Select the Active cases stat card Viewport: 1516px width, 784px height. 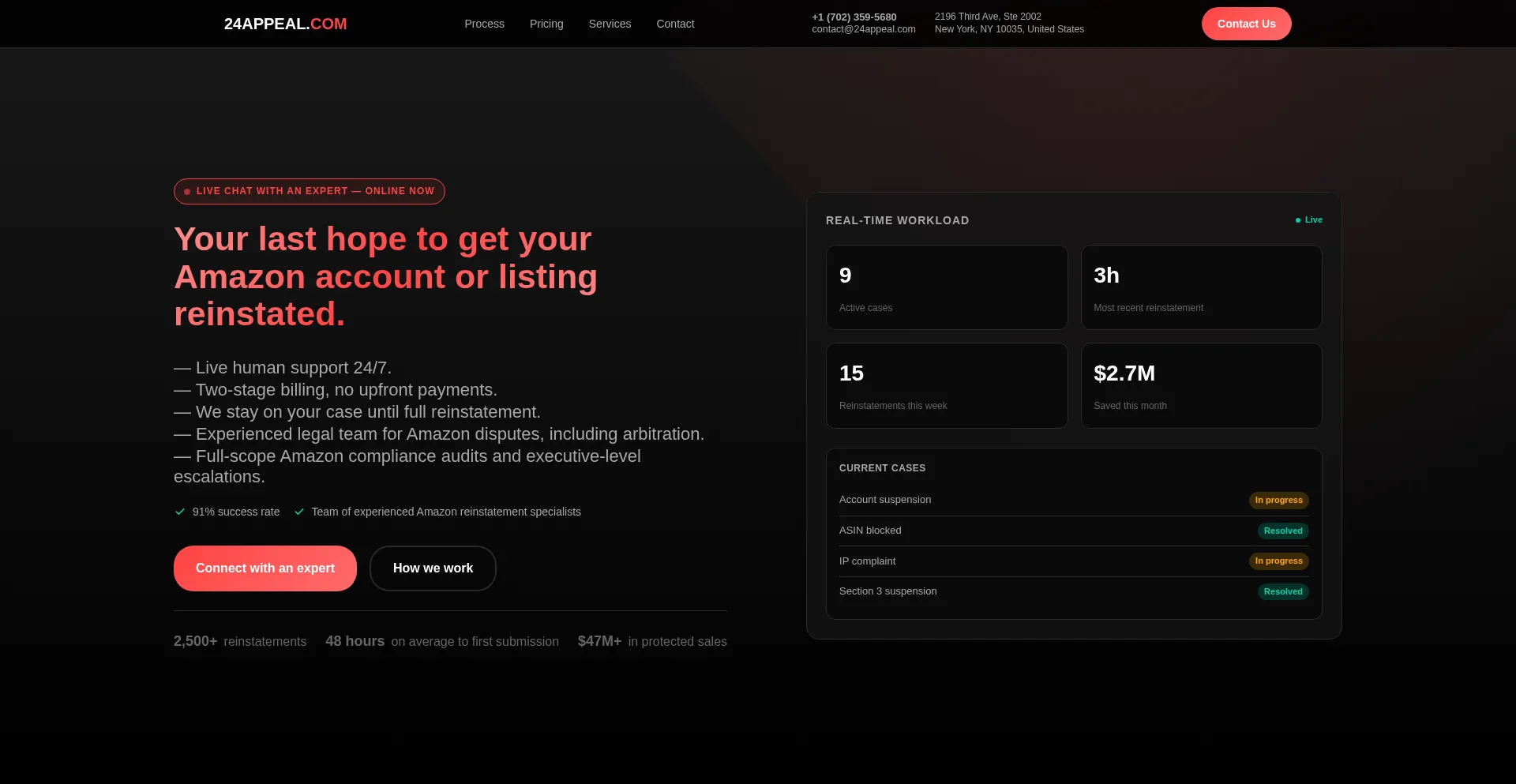[946, 287]
